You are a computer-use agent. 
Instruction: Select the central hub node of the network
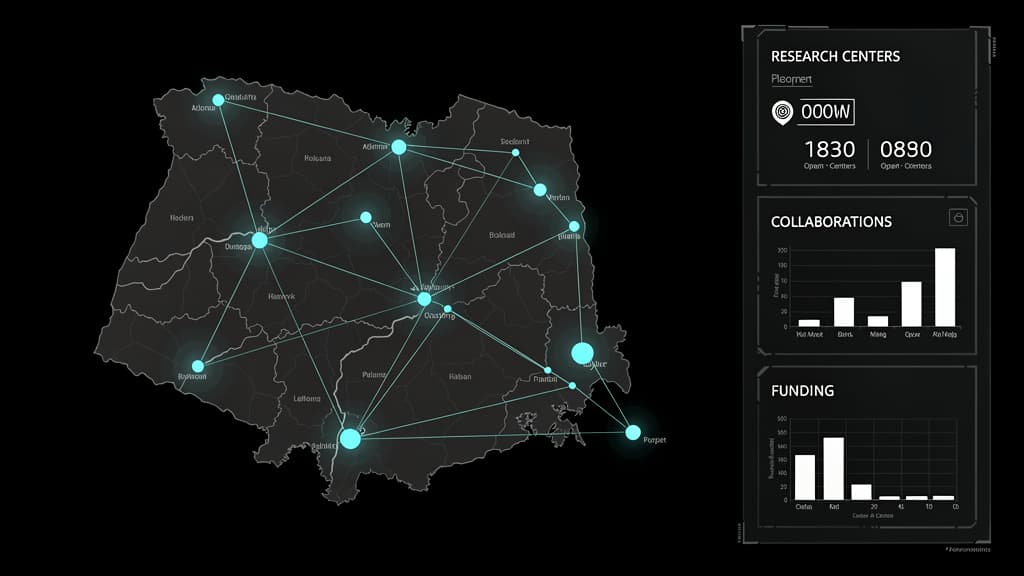(x=424, y=299)
